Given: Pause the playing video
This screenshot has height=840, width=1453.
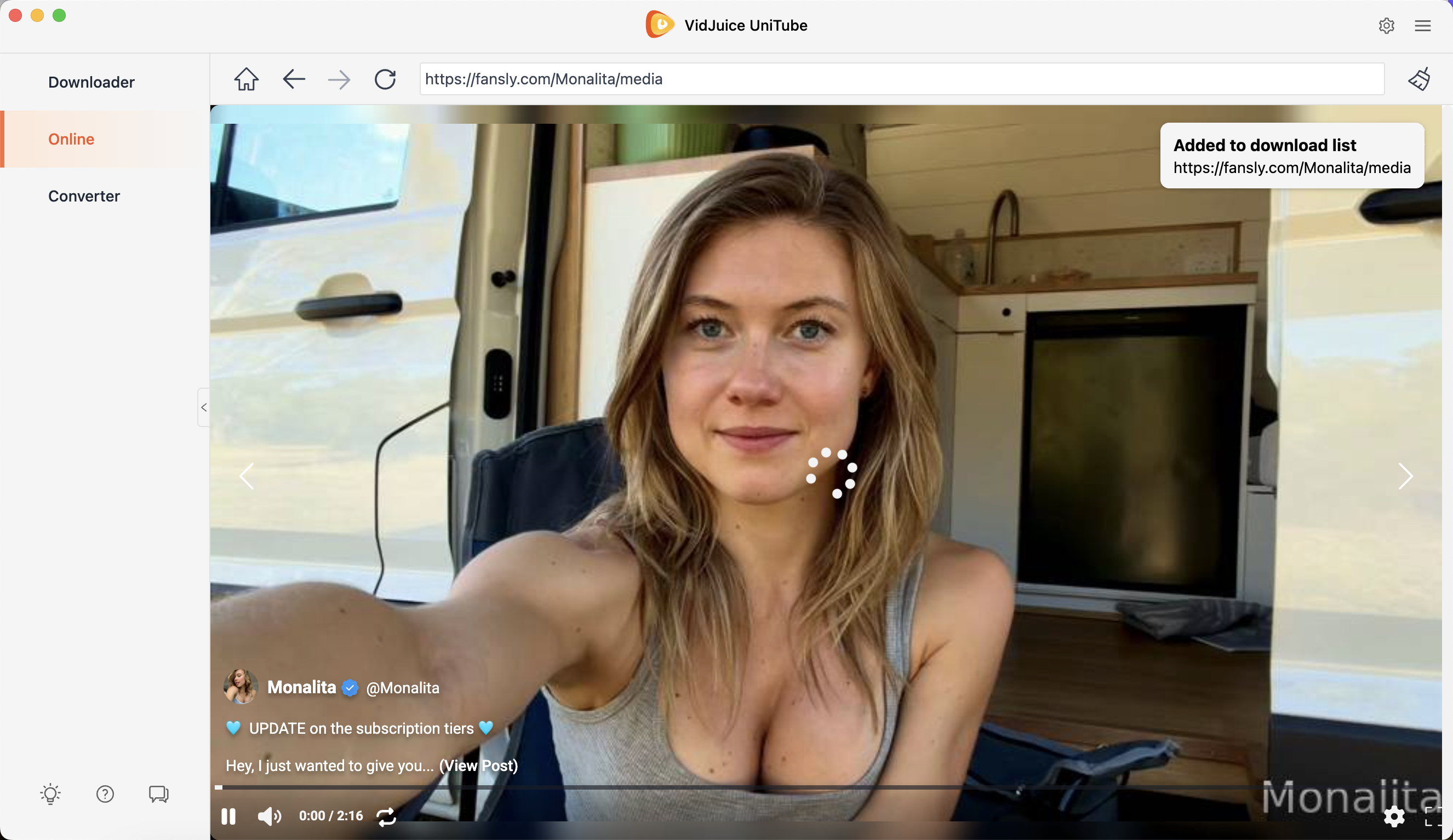Looking at the screenshot, I should [228, 816].
